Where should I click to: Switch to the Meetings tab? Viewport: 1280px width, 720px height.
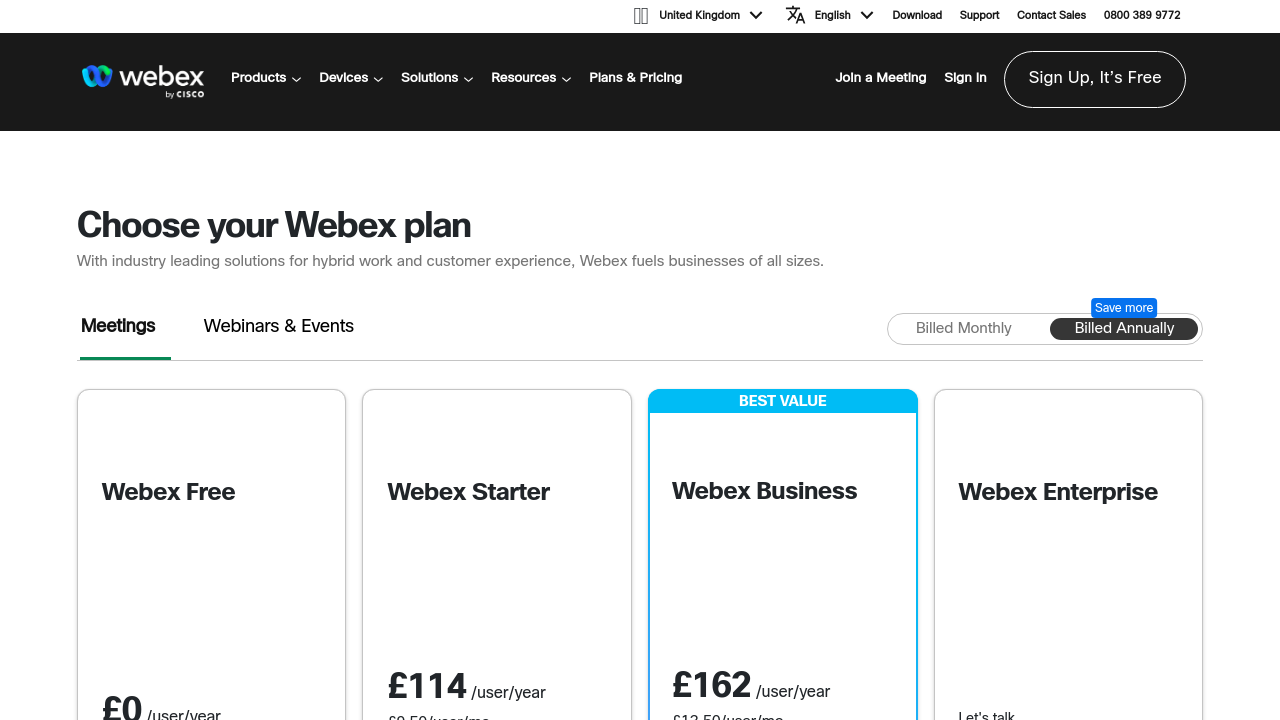coord(118,327)
